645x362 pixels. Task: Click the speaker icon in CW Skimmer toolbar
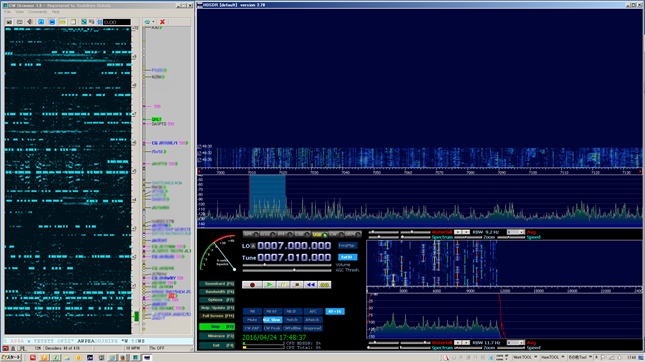click(x=30, y=22)
